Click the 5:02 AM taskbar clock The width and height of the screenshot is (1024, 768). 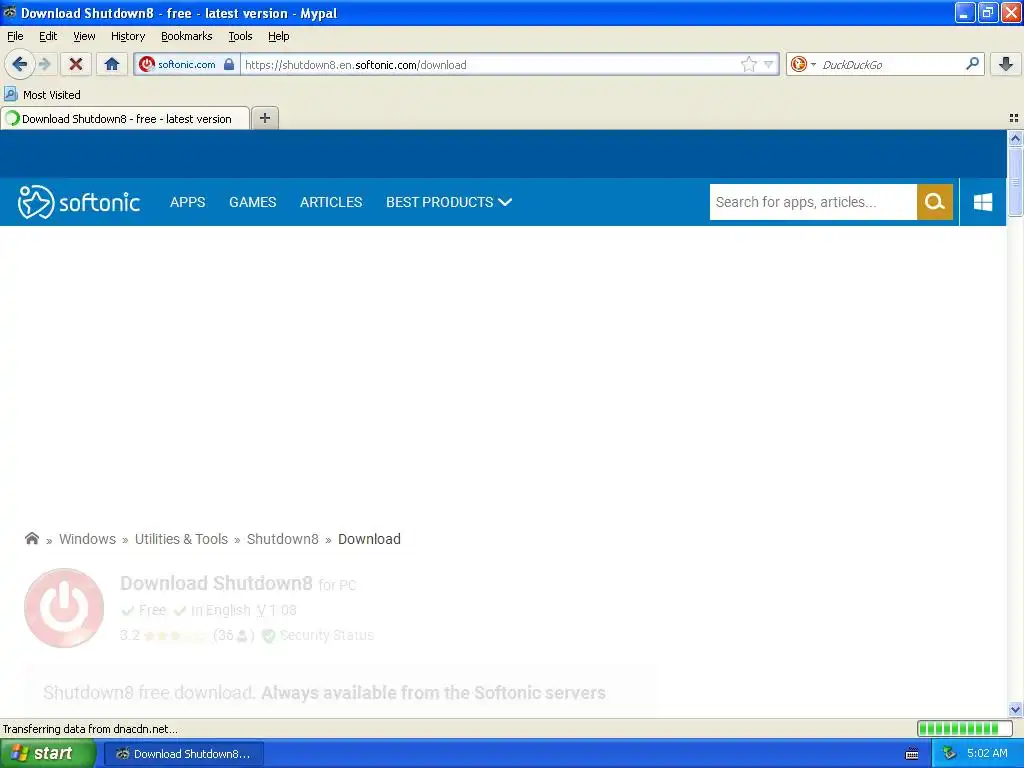[987, 754]
